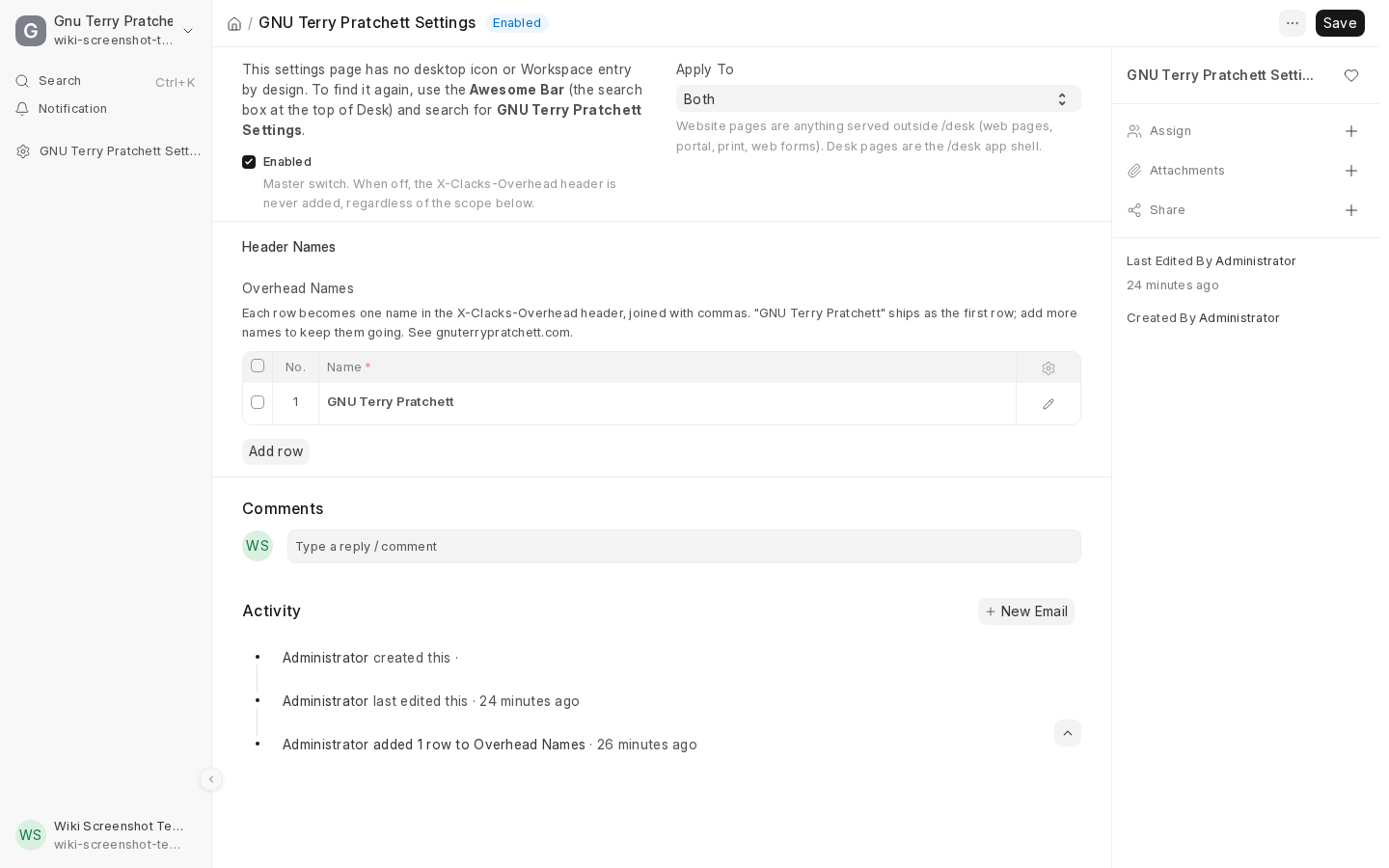This screenshot has height=868, width=1389.
Task: Tick the checkbox for row 1 GNU Terry Pratchett
Action: point(258,402)
